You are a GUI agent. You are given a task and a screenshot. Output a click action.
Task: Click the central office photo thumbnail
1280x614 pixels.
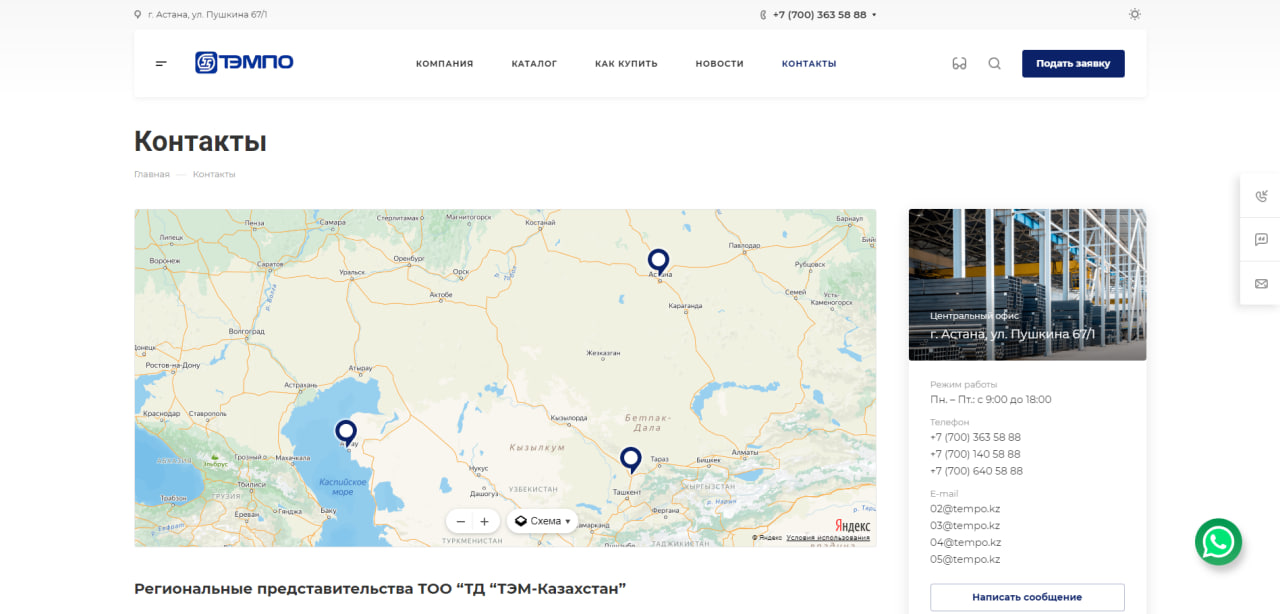[x=1027, y=284]
